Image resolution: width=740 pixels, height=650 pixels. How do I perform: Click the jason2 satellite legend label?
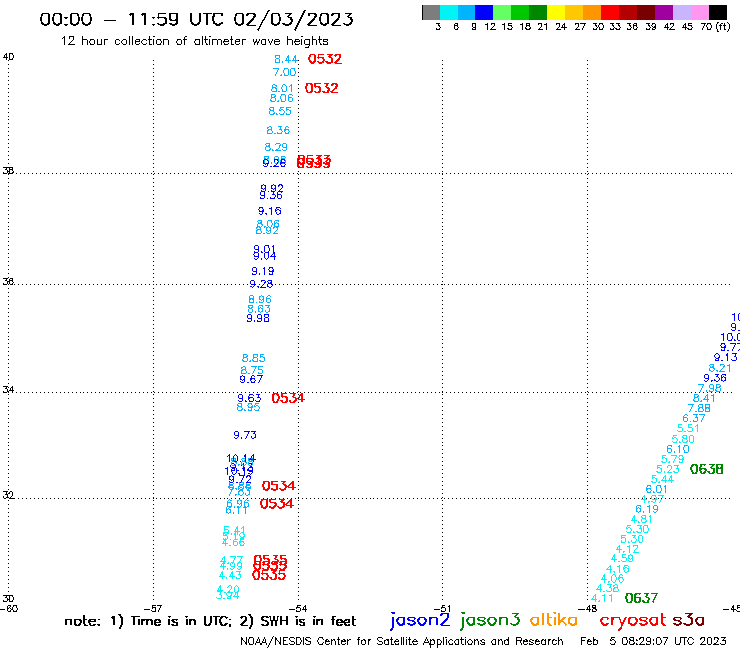[x=420, y=621]
